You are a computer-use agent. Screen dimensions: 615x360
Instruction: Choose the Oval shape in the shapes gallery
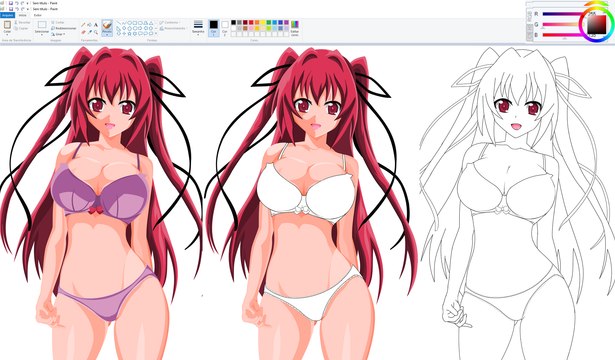[x=129, y=23]
